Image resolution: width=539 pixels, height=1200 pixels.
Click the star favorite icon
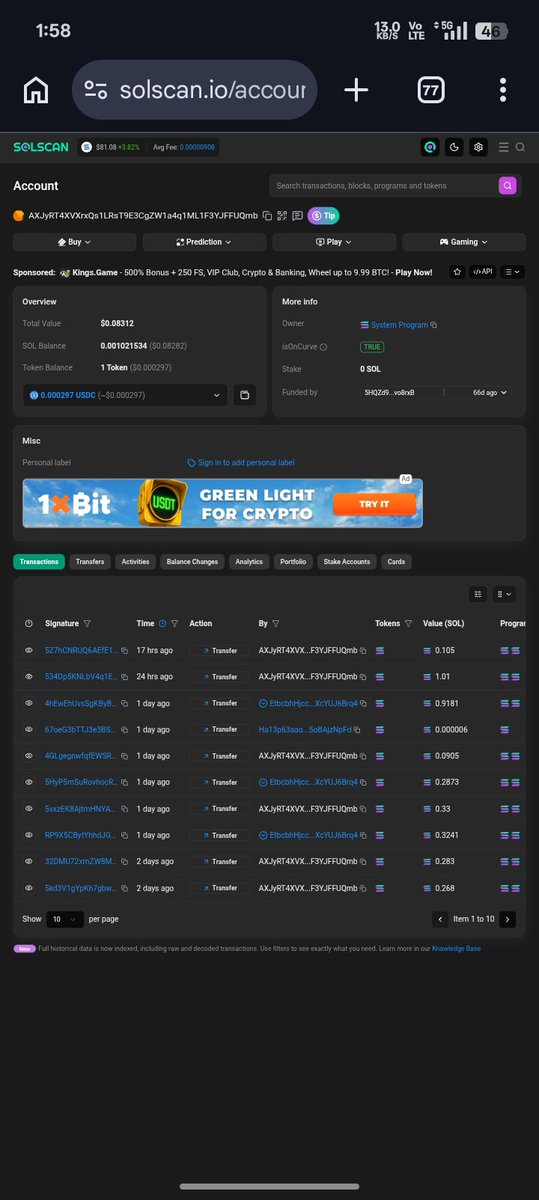pyautogui.click(x=457, y=271)
